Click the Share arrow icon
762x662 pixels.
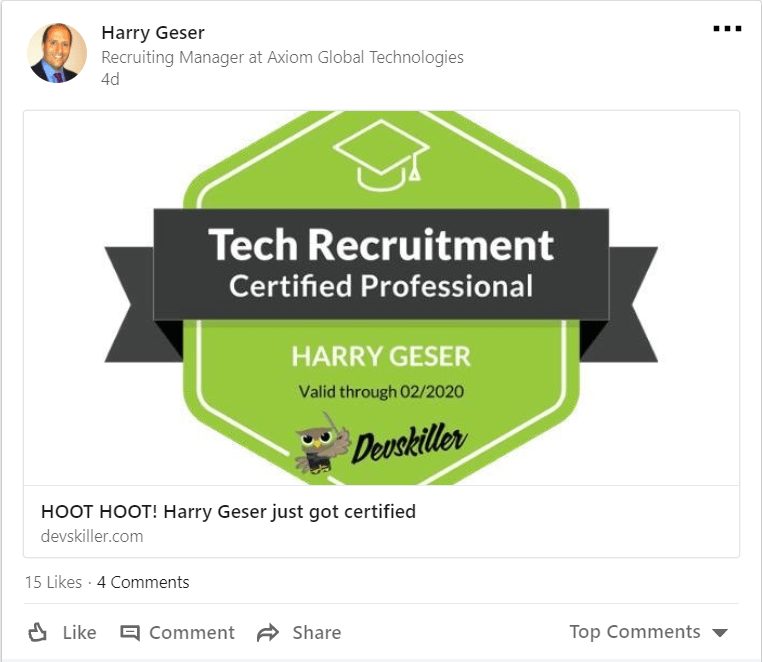point(267,632)
